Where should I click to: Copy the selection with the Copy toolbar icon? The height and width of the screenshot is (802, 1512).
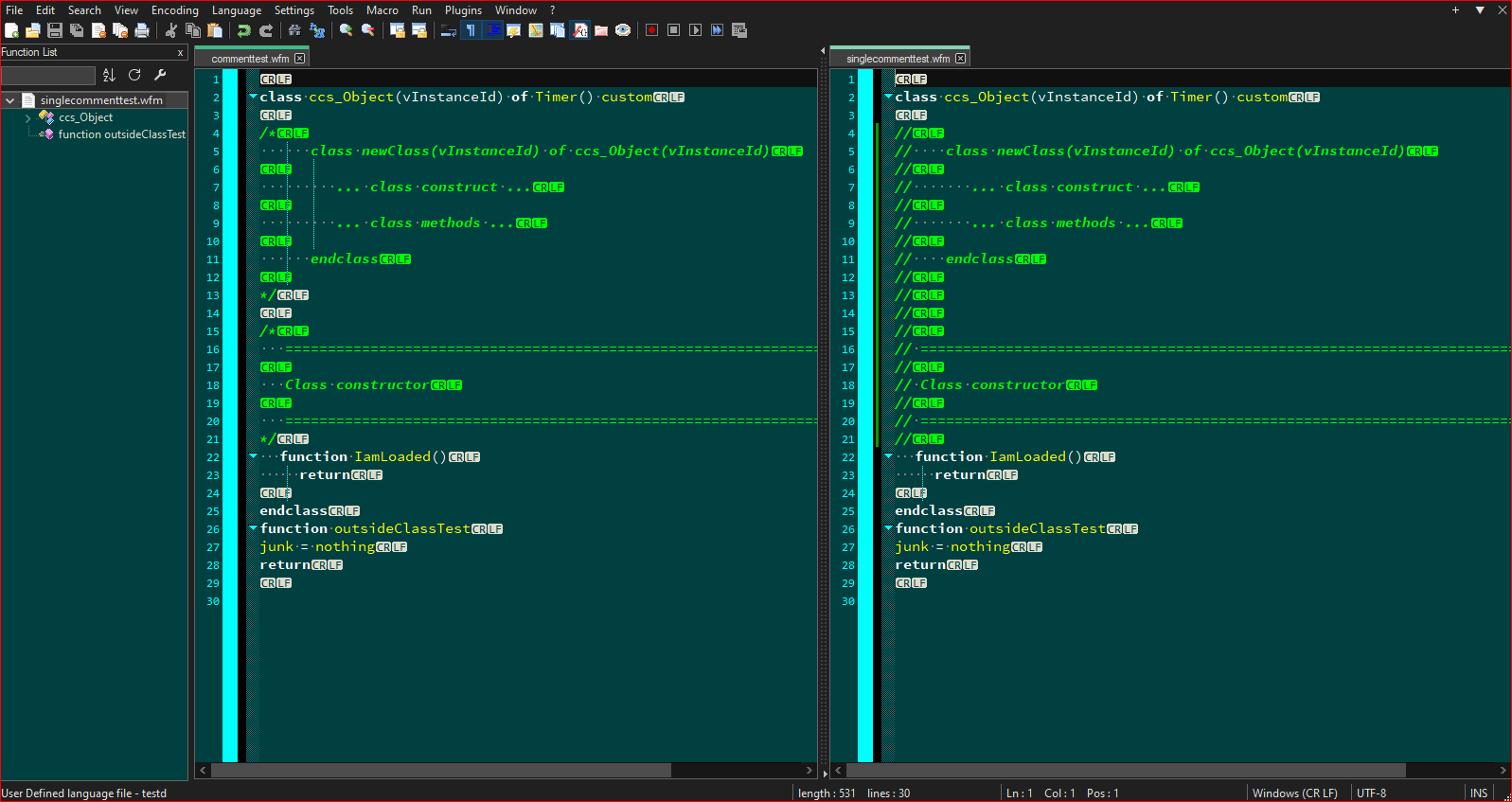(x=193, y=30)
